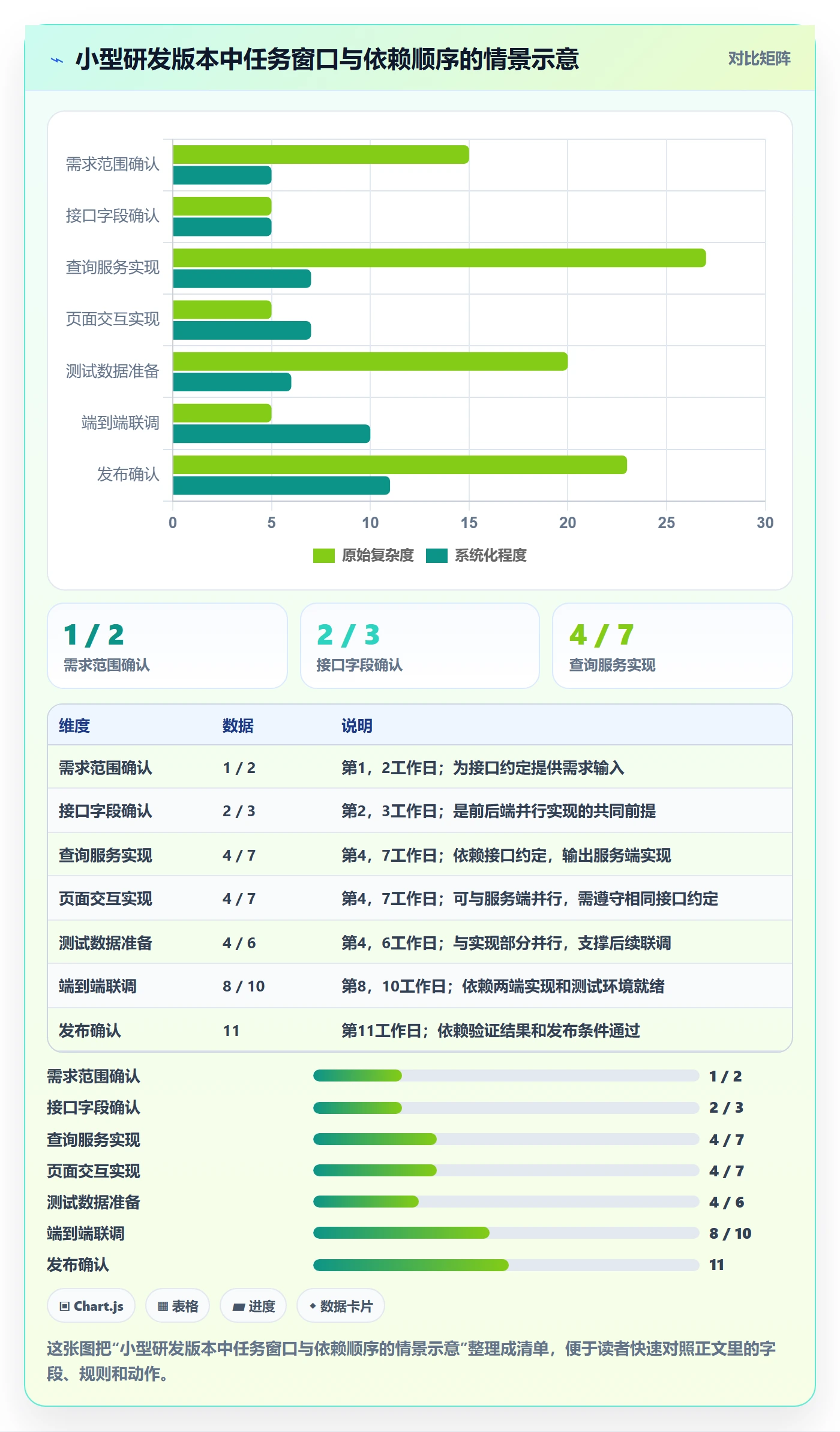Click the 维度 column header
The height and width of the screenshot is (1432, 840).
[x=74, y=726]
